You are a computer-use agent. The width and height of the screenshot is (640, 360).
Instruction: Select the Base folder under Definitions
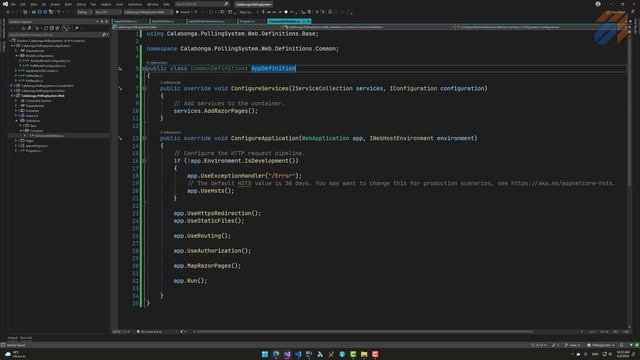tap(33, 126)
